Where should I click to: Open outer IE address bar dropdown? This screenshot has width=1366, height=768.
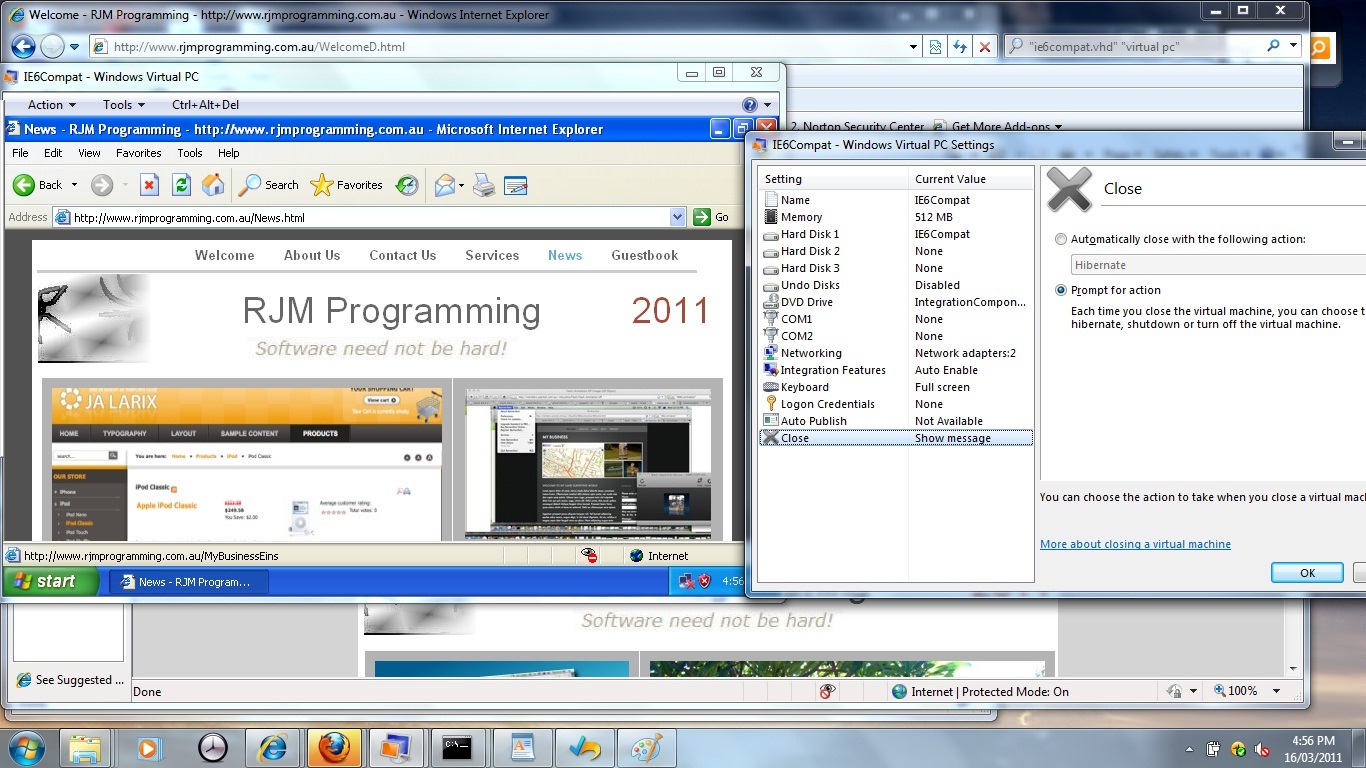pos(914,46)
